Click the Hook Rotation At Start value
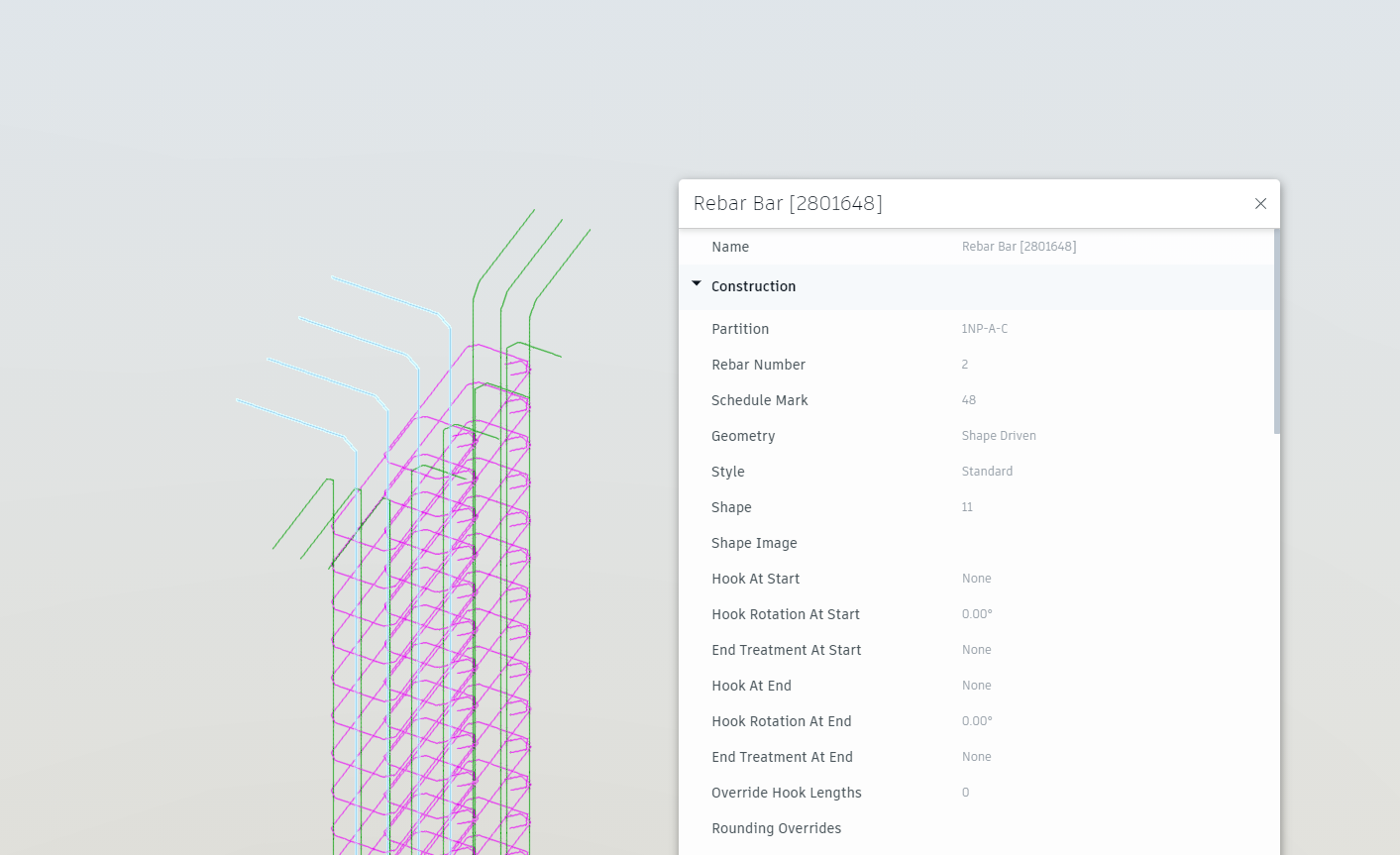The image size is (1400, 855). point(977,613)
